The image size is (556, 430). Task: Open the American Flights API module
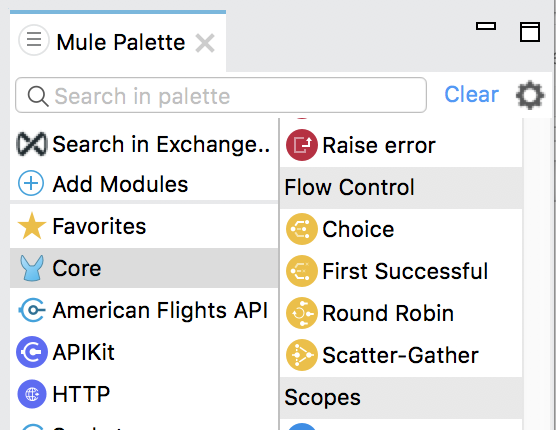(x=144, y=310)
